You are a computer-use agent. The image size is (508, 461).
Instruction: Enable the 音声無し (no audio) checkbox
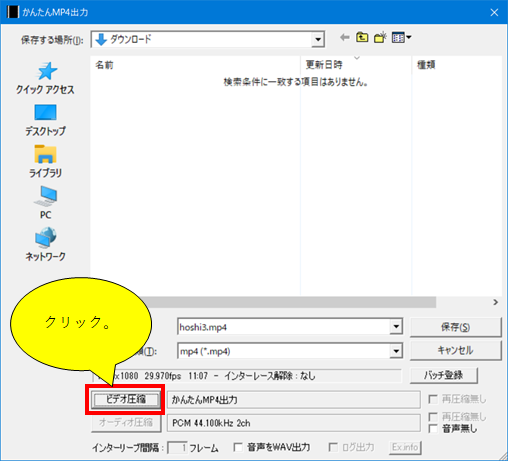coord(433,429)
